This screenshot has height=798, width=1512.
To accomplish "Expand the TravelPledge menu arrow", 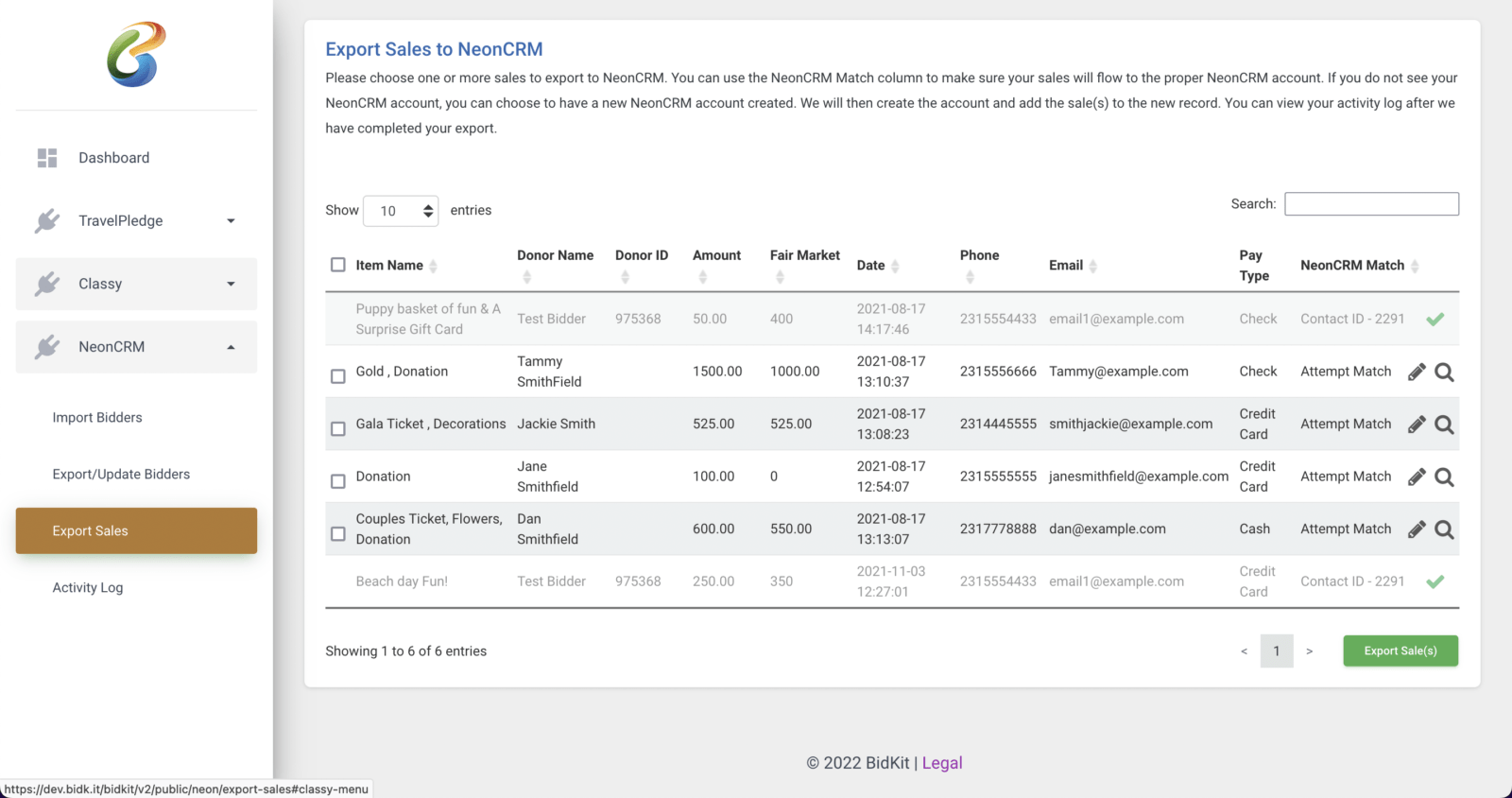I will pos(231,221).
